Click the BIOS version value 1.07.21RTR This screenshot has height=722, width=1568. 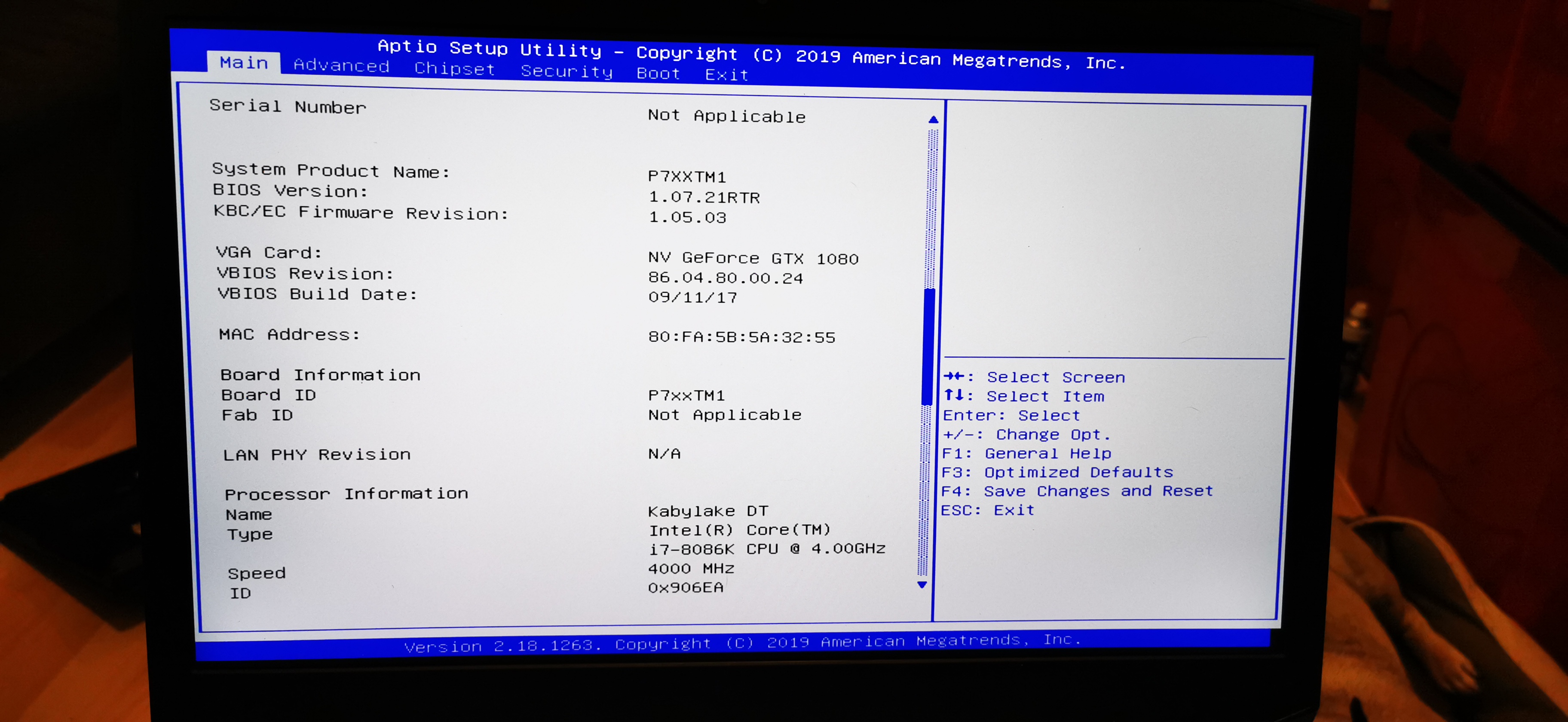[704, 197]
